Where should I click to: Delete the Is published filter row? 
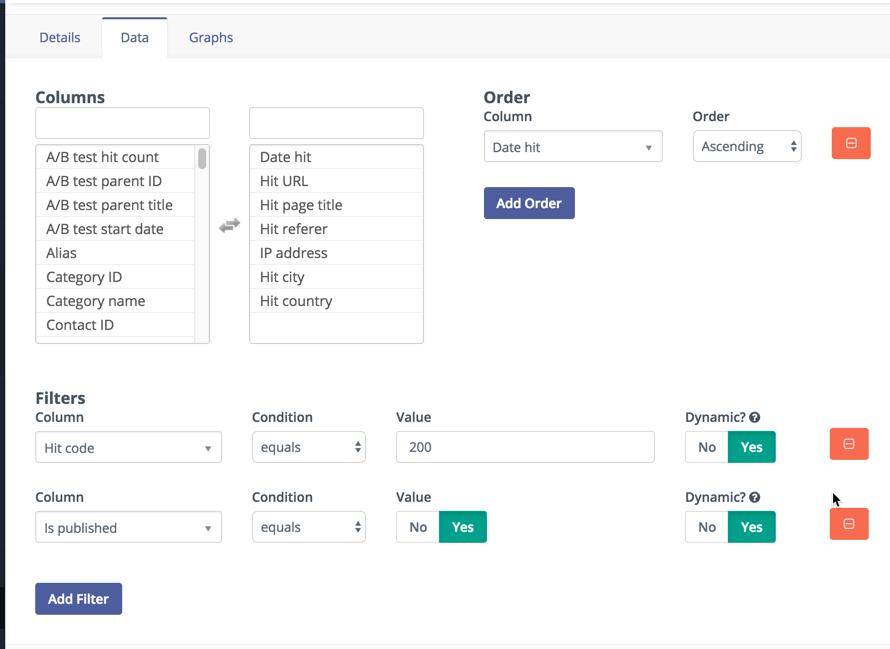(849, 524)
